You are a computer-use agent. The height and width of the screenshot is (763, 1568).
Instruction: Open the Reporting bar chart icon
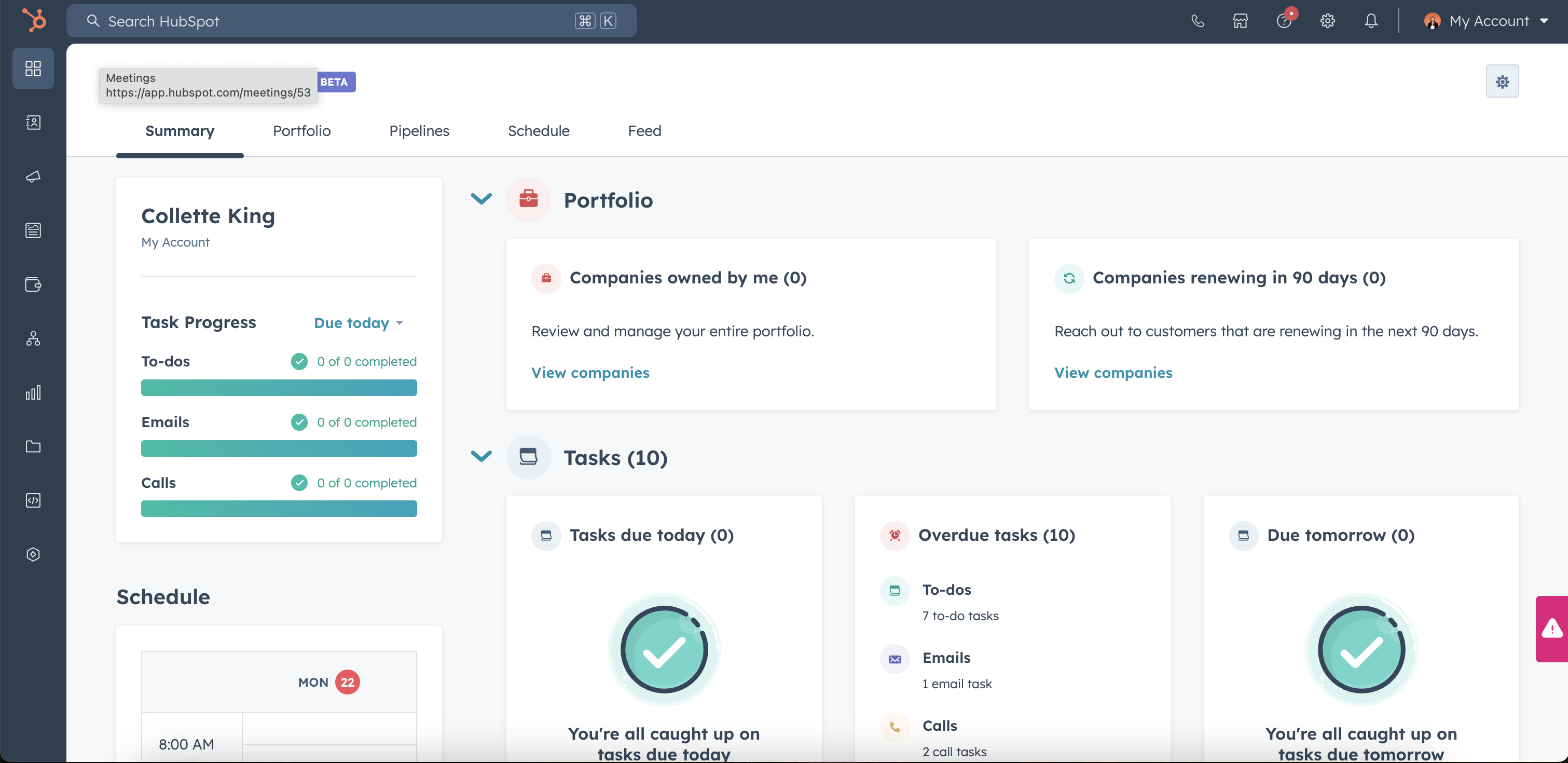(x=34, y=392)
